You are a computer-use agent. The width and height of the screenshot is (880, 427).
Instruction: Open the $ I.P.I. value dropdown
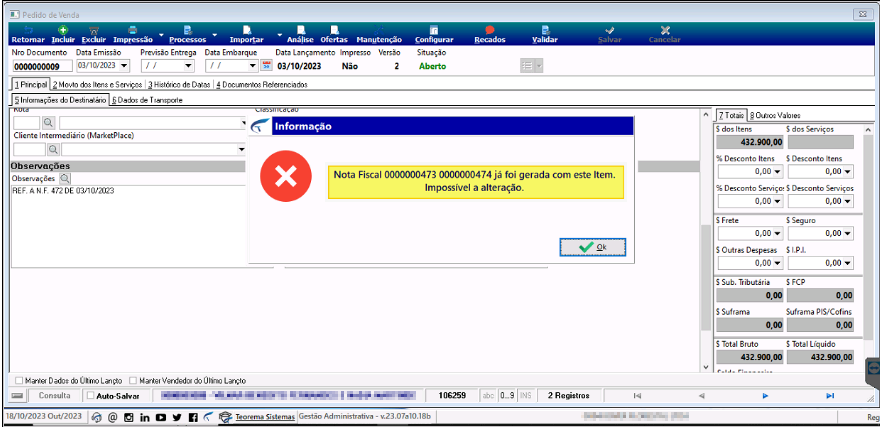point(847,263)
